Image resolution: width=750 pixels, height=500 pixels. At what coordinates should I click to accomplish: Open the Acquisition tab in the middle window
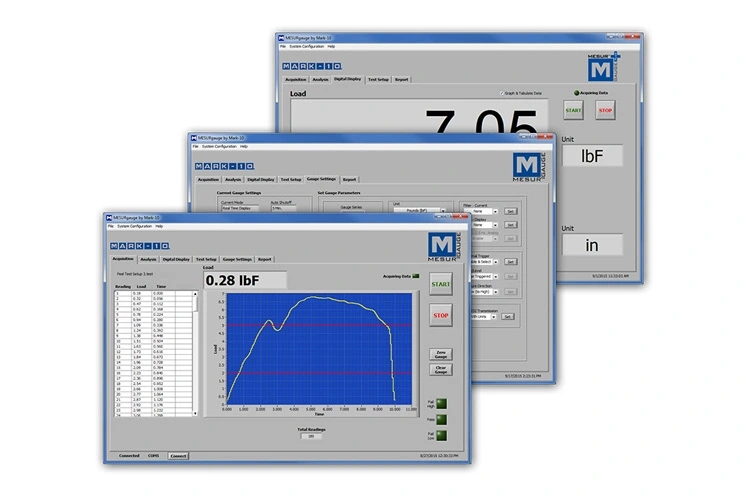(209, 179)
